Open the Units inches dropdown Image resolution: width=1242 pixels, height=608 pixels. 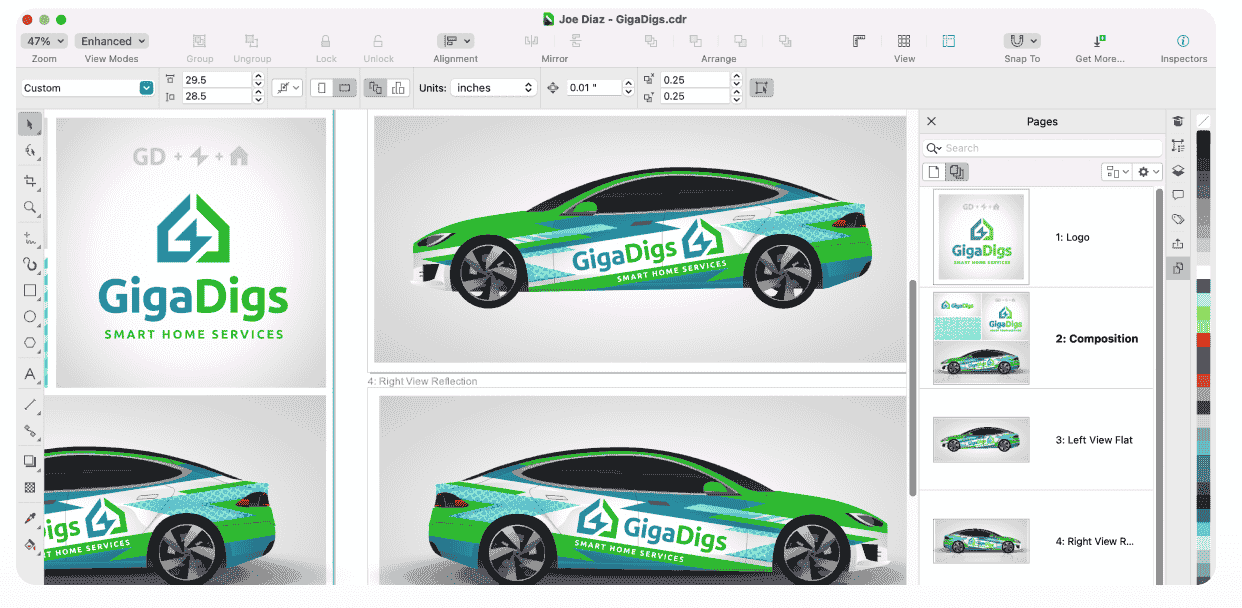point(494,88)
